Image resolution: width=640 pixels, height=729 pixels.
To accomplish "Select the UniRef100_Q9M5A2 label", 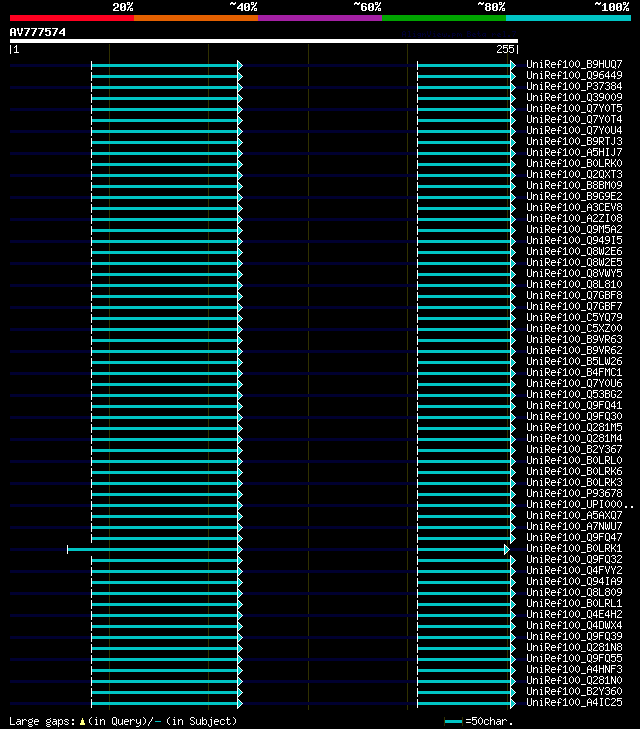I will coord(574,229).
